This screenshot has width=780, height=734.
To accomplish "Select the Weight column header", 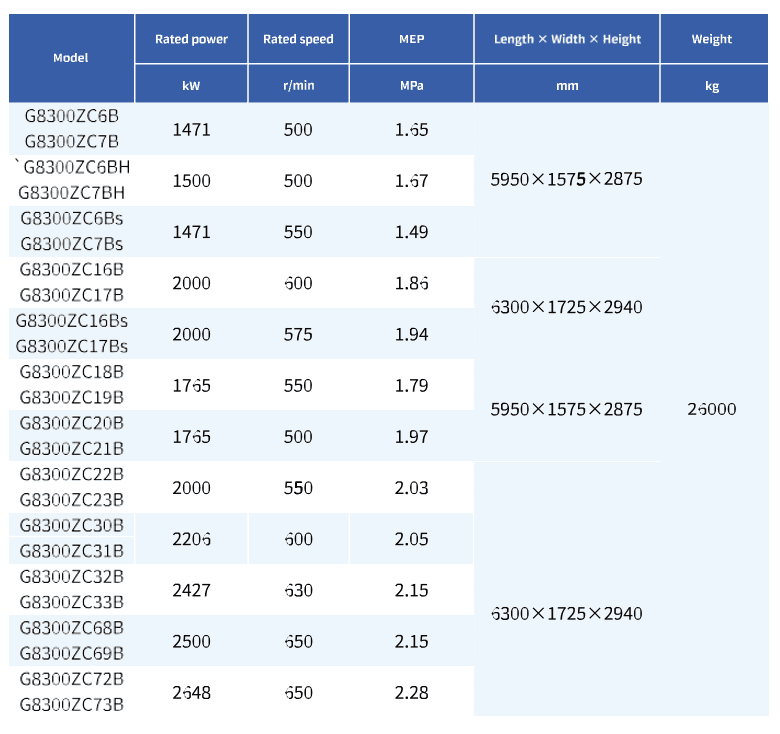I will coord(714,39).
